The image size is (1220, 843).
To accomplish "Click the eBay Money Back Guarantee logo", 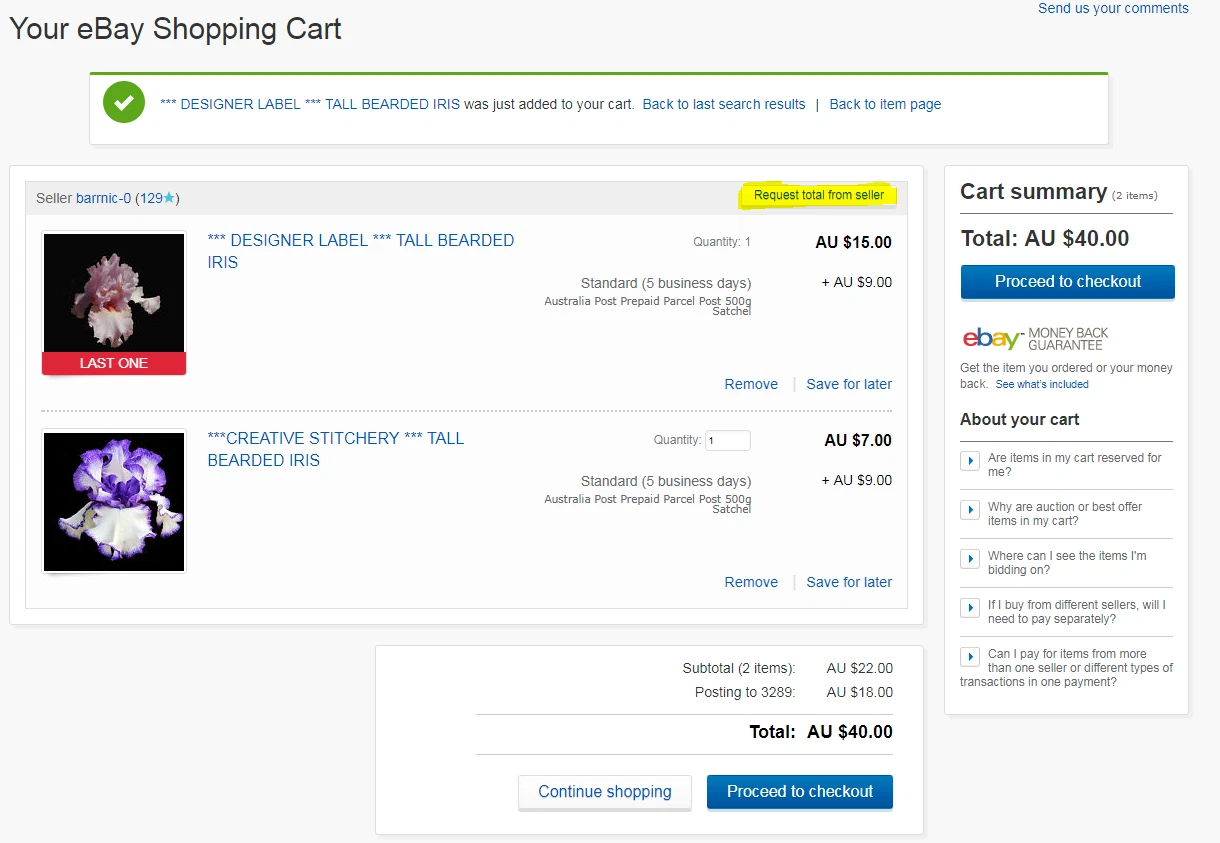I will (x=1035, y=339).
